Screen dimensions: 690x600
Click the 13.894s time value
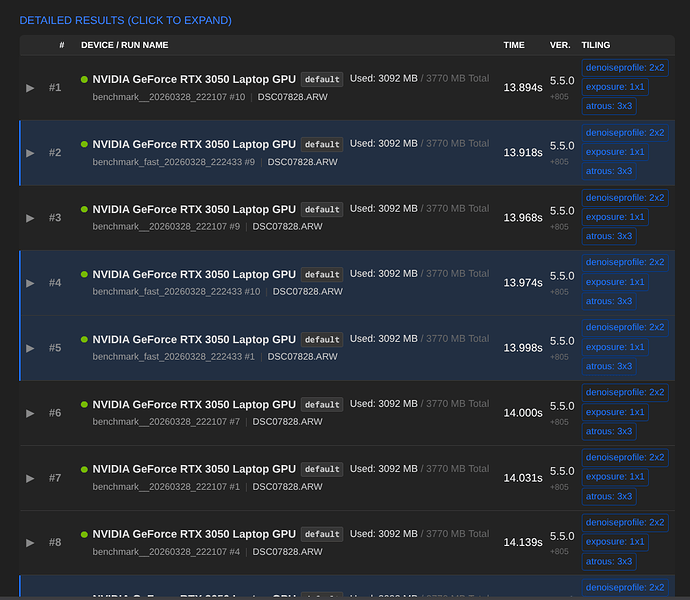coord(523,88)
